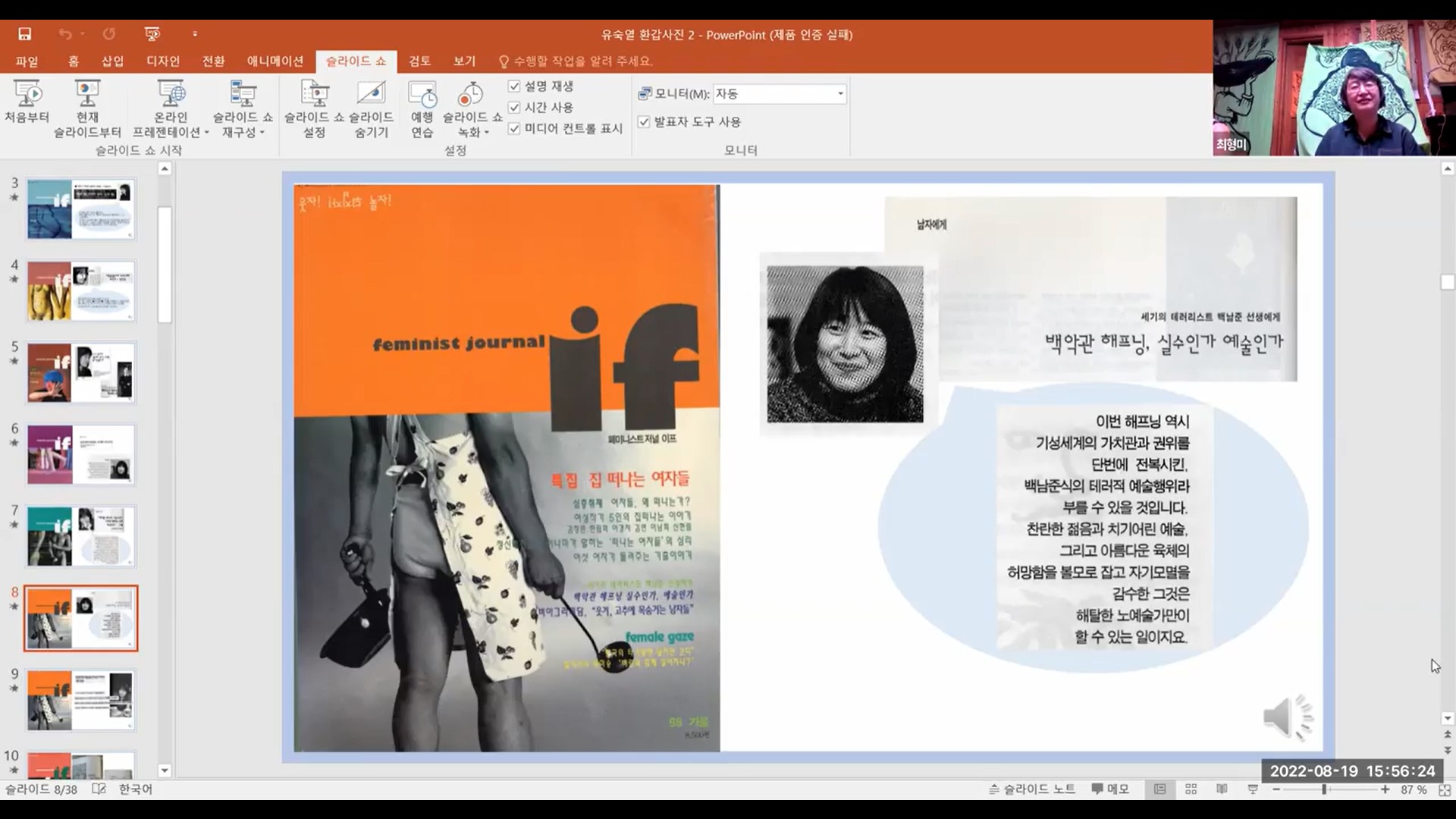Select slide 4 thumbnail
The width and height of the screenshot is (1456, 819).
pyautogui.click(x=81, y=291)
